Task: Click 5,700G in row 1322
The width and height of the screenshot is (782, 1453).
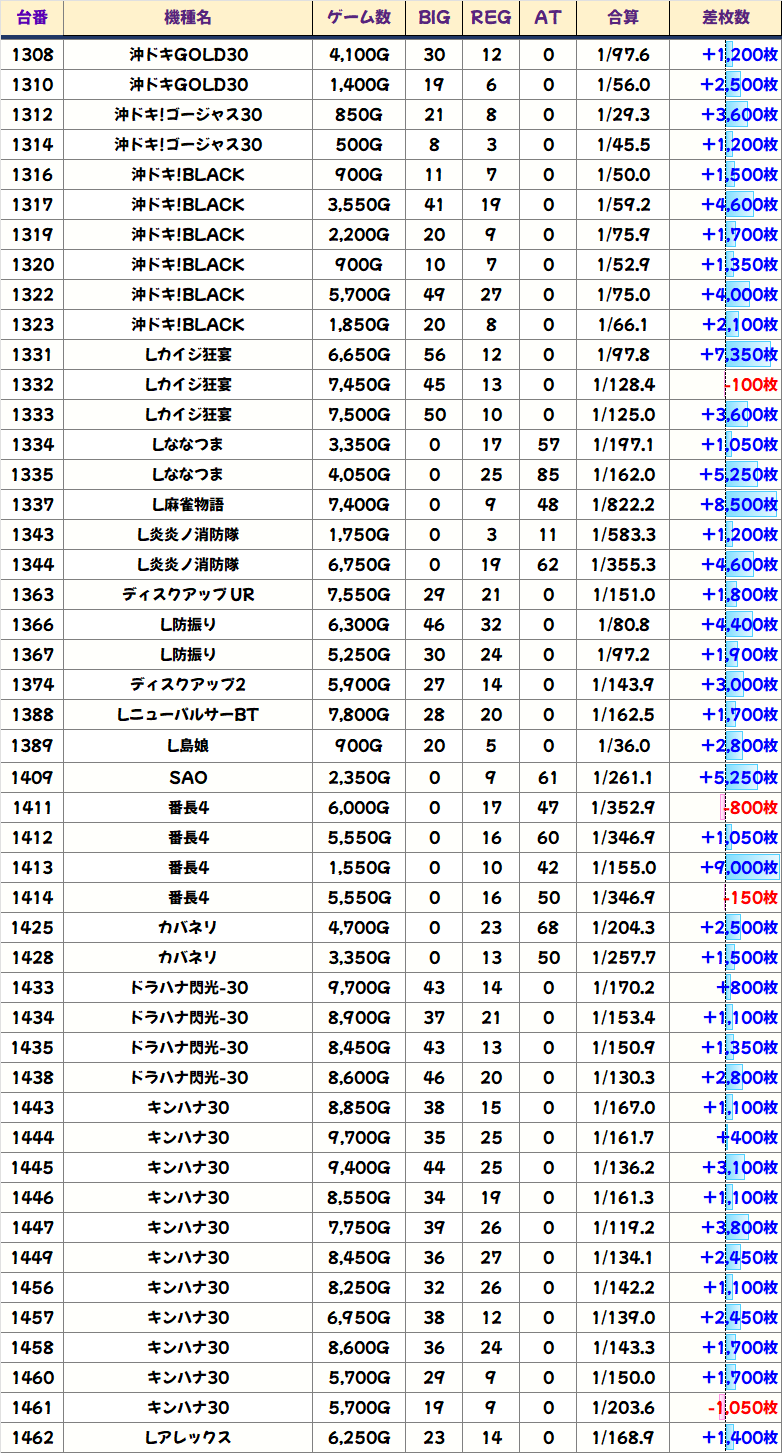Action: point(359,295)
